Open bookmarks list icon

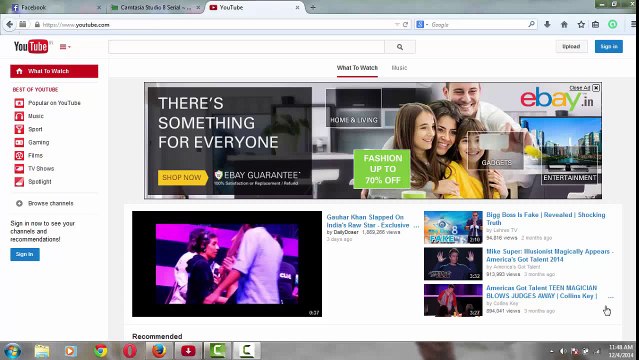tap(596, 24)
